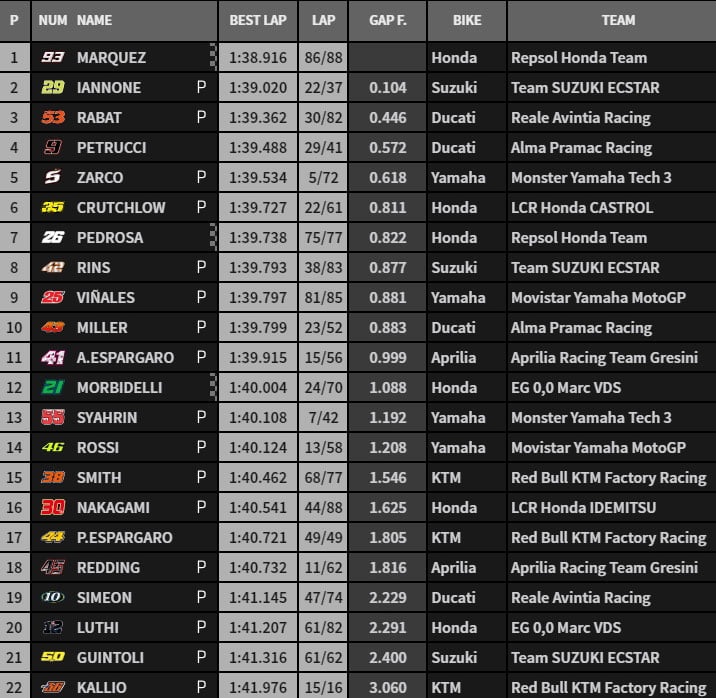Image resolution: width=716 pixels, height=698 pixels.
Task: Click Rossi's yellow 46 number icon
Action: pos(53,447)
